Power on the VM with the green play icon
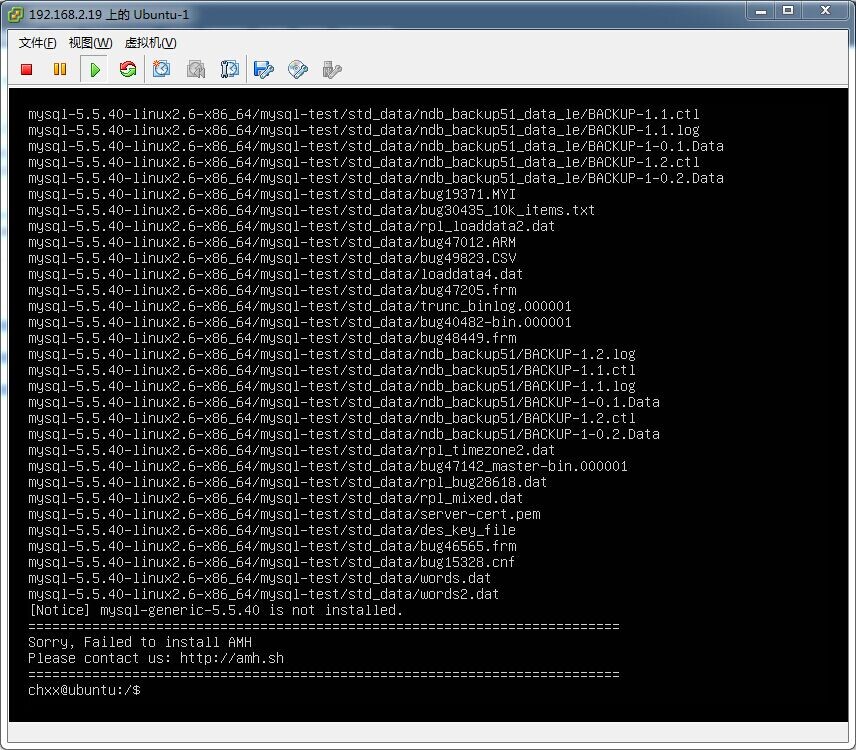This screenshot has height=750, width=856. [95, 69]
